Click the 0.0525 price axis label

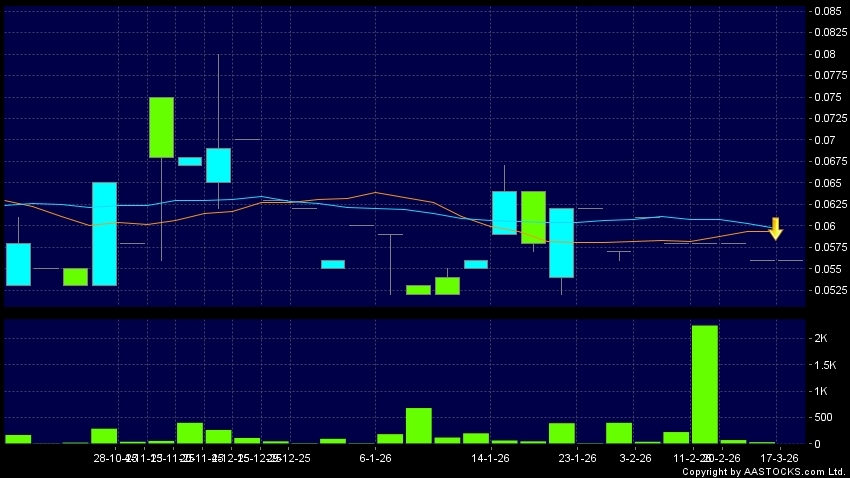(826, 291)
